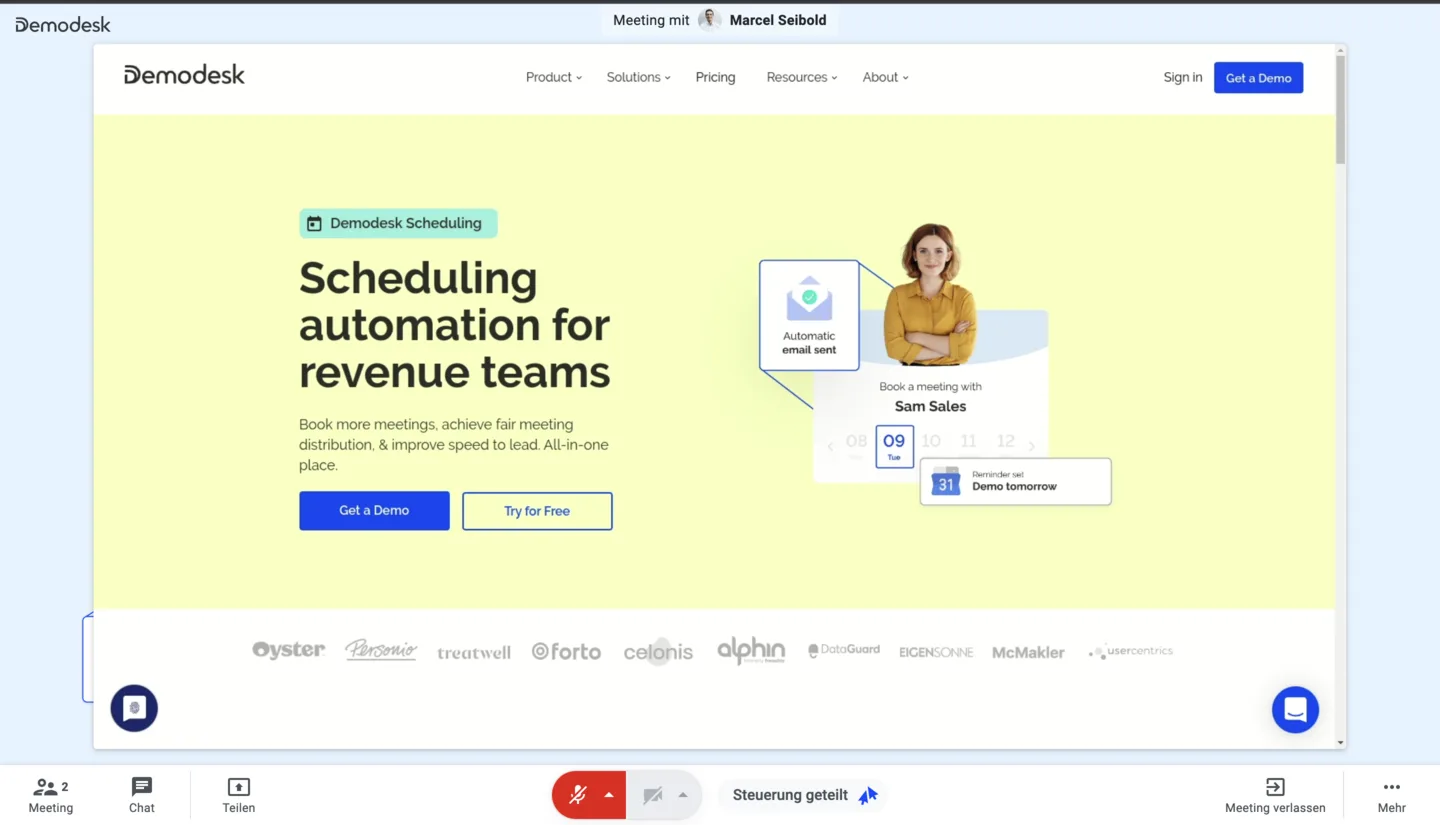This screenshot has width=1440, height=825.
Task: Click the Google Calendar 31 icon
Action: [946, 481]
